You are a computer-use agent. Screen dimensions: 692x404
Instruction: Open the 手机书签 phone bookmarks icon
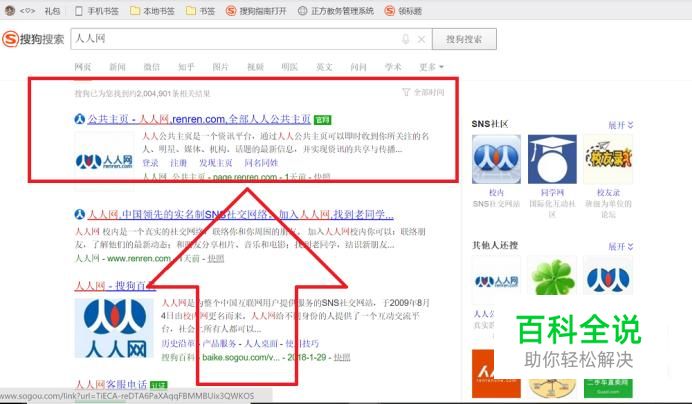79,11
